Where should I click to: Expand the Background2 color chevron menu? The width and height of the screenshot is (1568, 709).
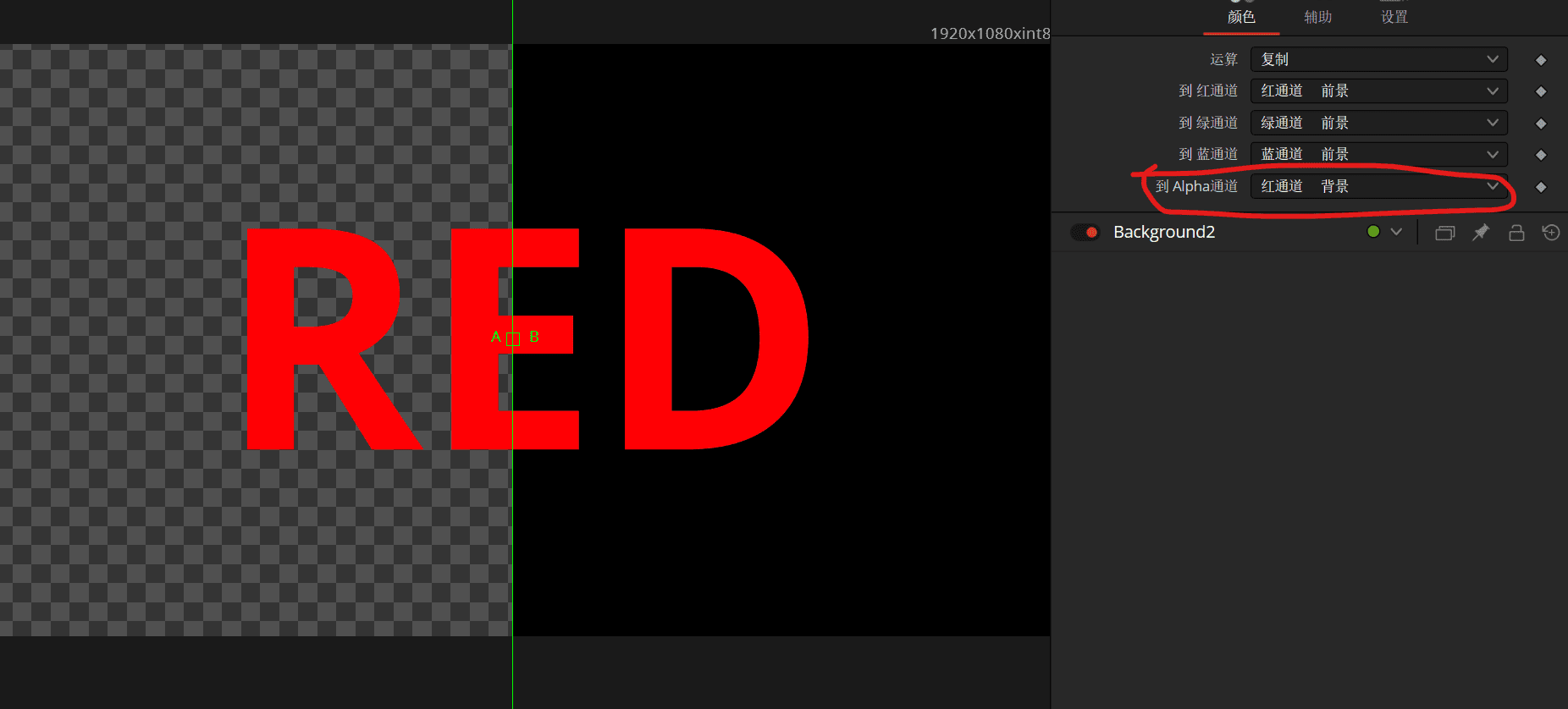[x=1396, y=231]
